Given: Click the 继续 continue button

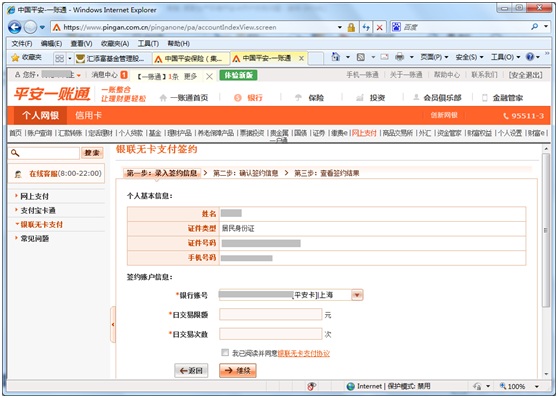Looking at the screenshot, I should point(237,371).
